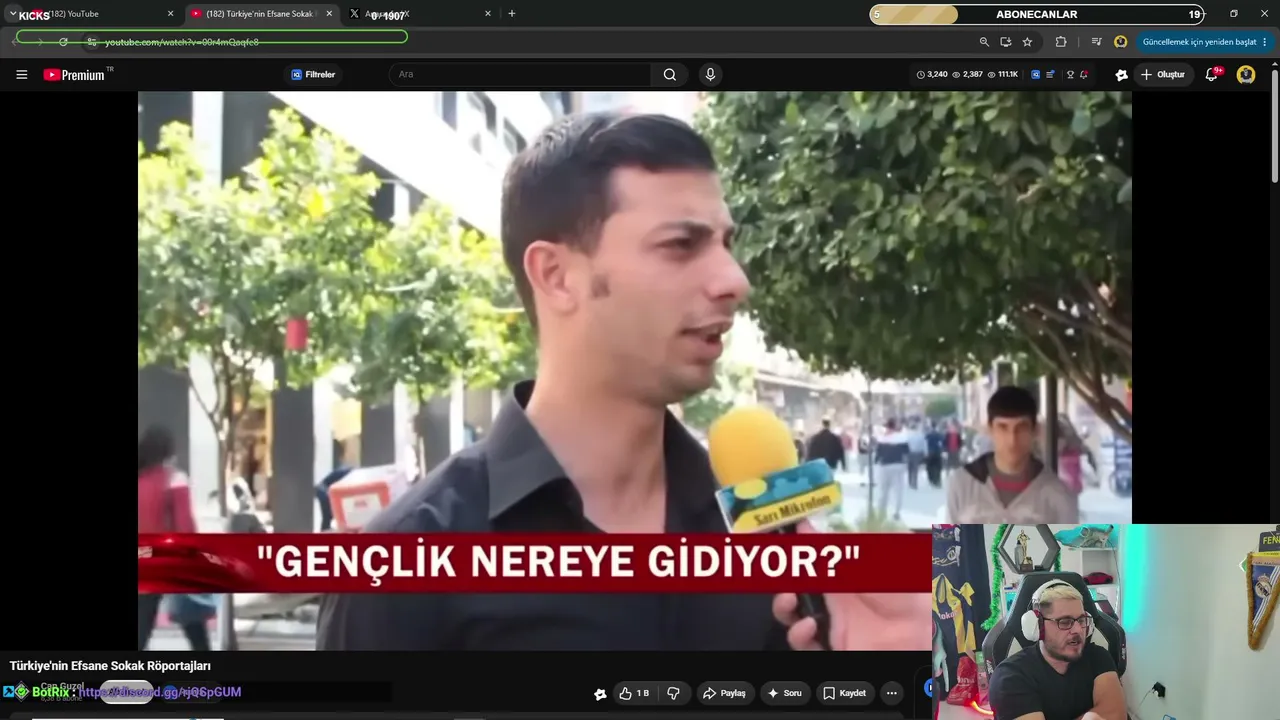Click the eye stat icon showing 111.1K

click(x=991, y=75)
